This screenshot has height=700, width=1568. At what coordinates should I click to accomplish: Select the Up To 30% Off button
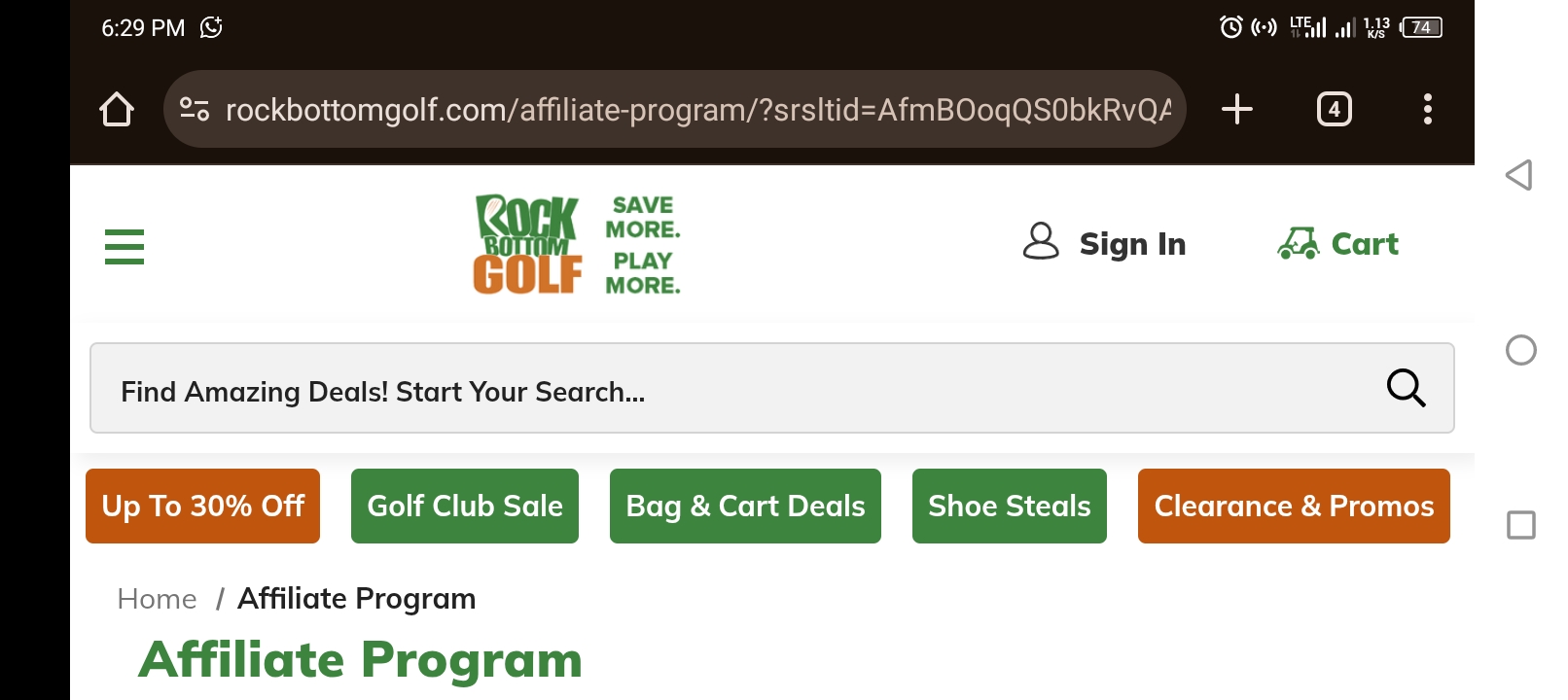click(202, 506)
